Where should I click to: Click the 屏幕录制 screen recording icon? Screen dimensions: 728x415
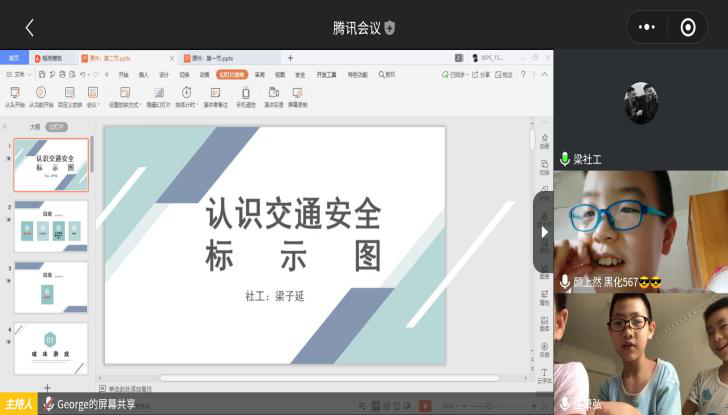(x=297, y=93)
